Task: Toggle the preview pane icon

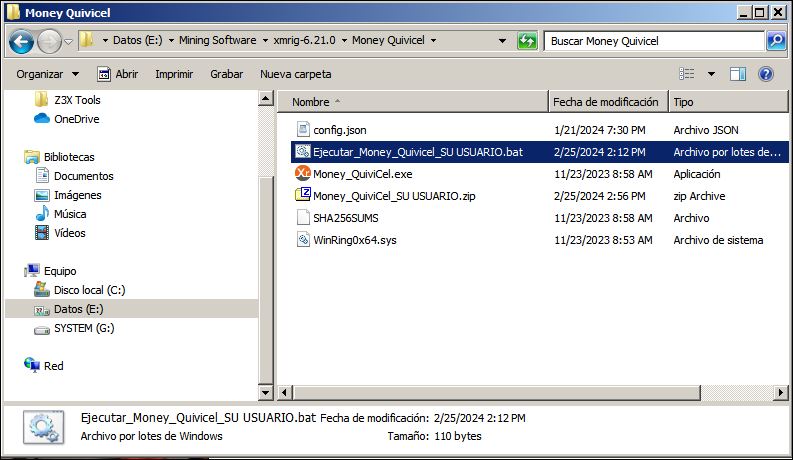Action: pyautogui.click(x=737, y=74)
